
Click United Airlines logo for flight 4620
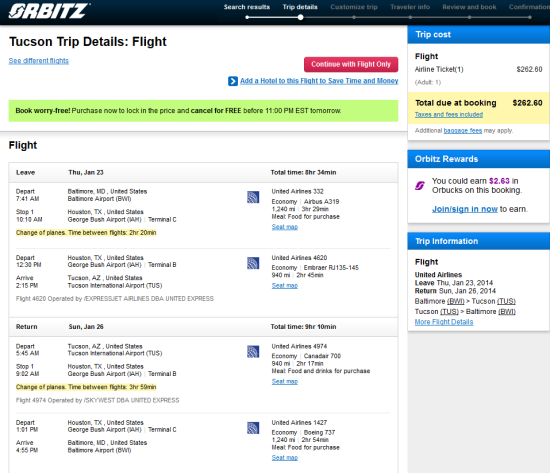click(x=253, y=263)
